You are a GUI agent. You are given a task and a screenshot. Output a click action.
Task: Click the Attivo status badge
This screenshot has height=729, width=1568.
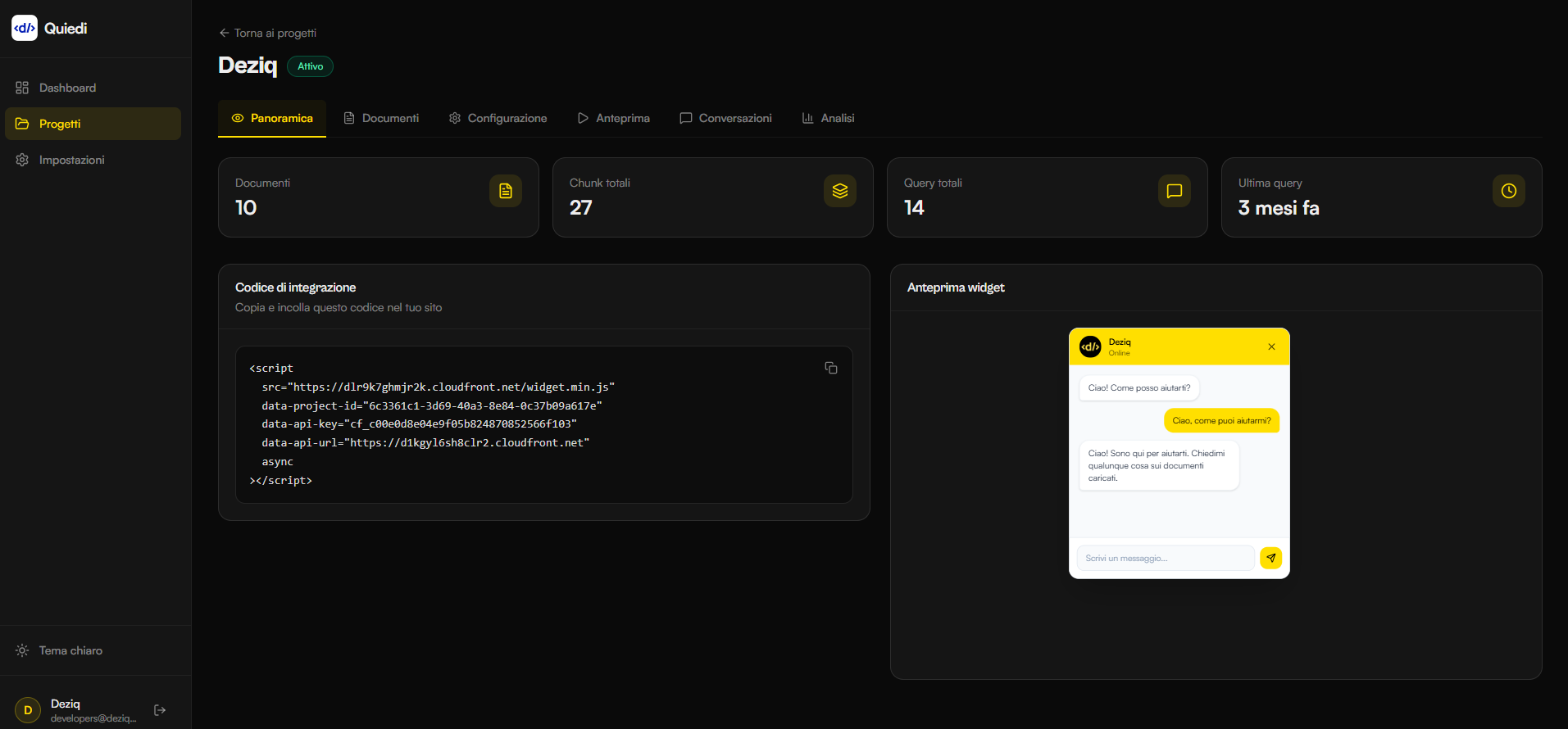point(310,66)
